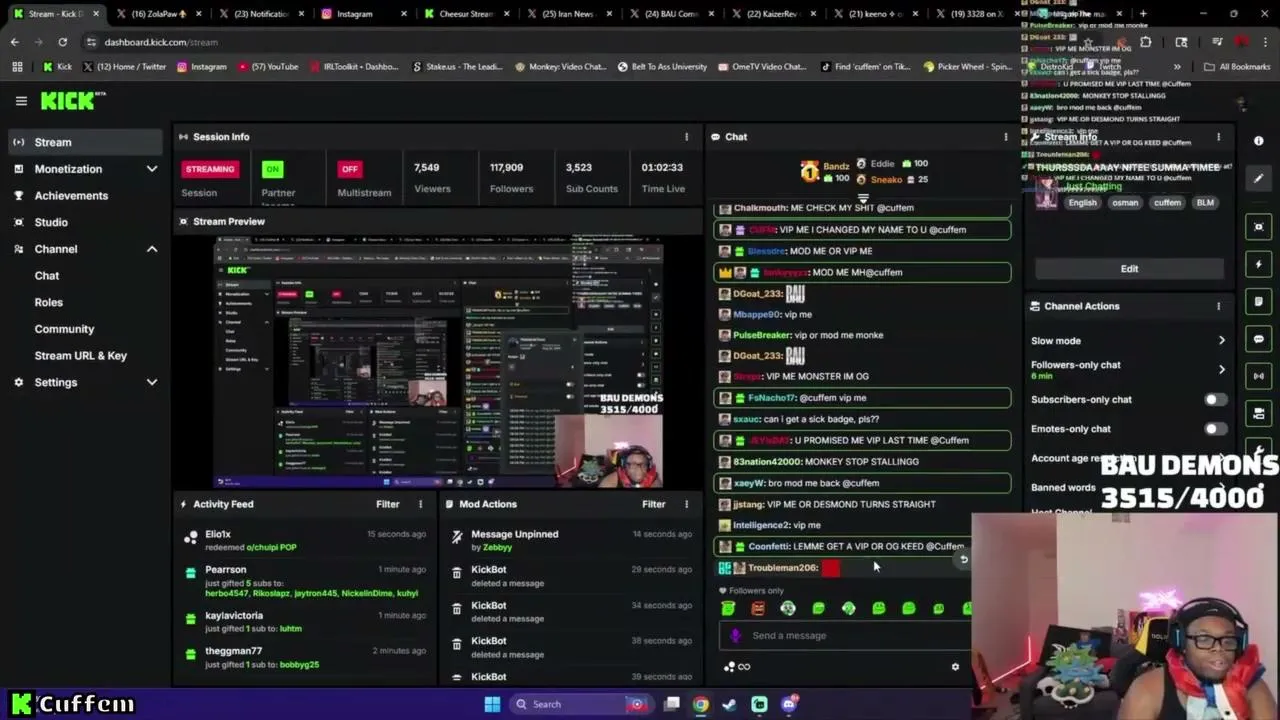Click the Troubleman206 username in chat

coord(783,568)
